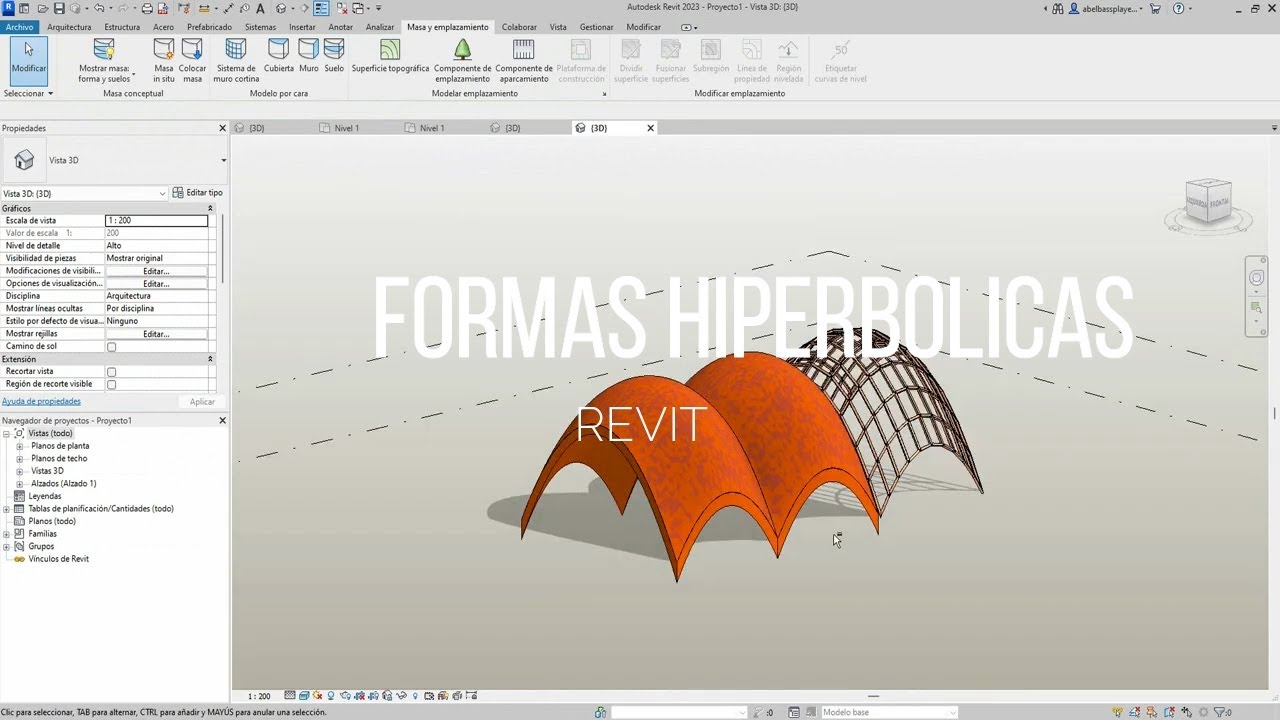Image resolution: width=1280 pixels, height=720 pixels.
Task: Click the design options icon beside Modelo base
Action: 794,712
